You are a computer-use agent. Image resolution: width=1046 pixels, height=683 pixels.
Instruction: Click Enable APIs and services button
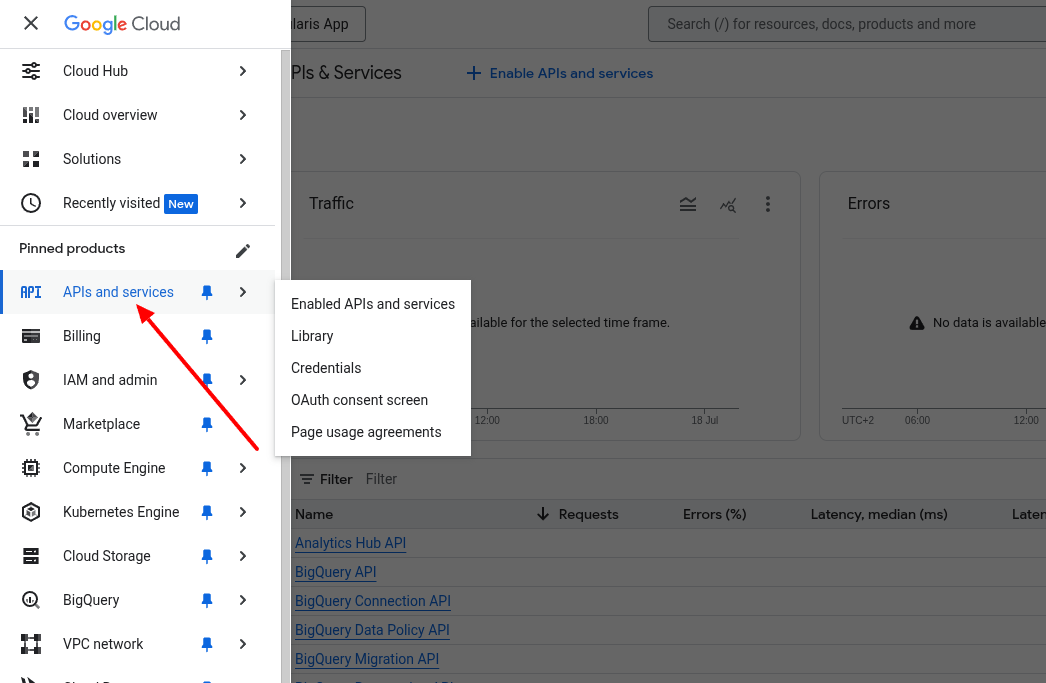point(560,73)
